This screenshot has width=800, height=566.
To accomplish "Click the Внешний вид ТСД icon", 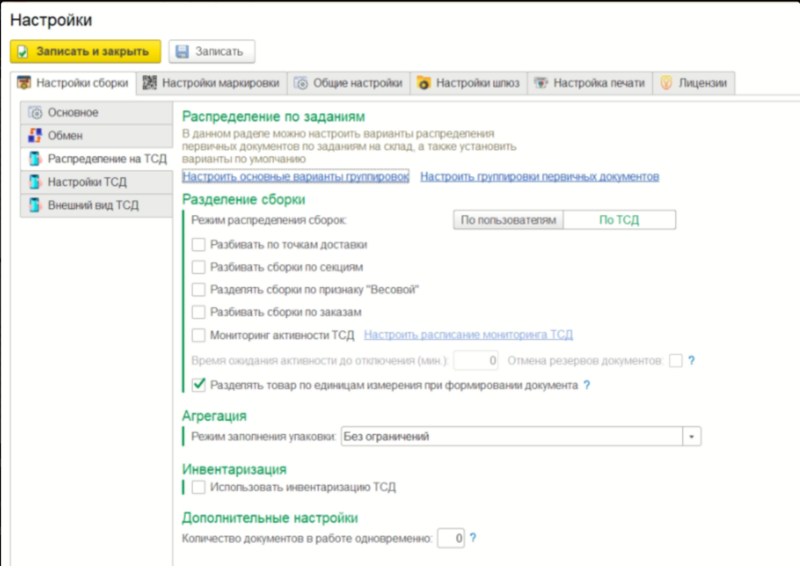I will pos(34,206).
